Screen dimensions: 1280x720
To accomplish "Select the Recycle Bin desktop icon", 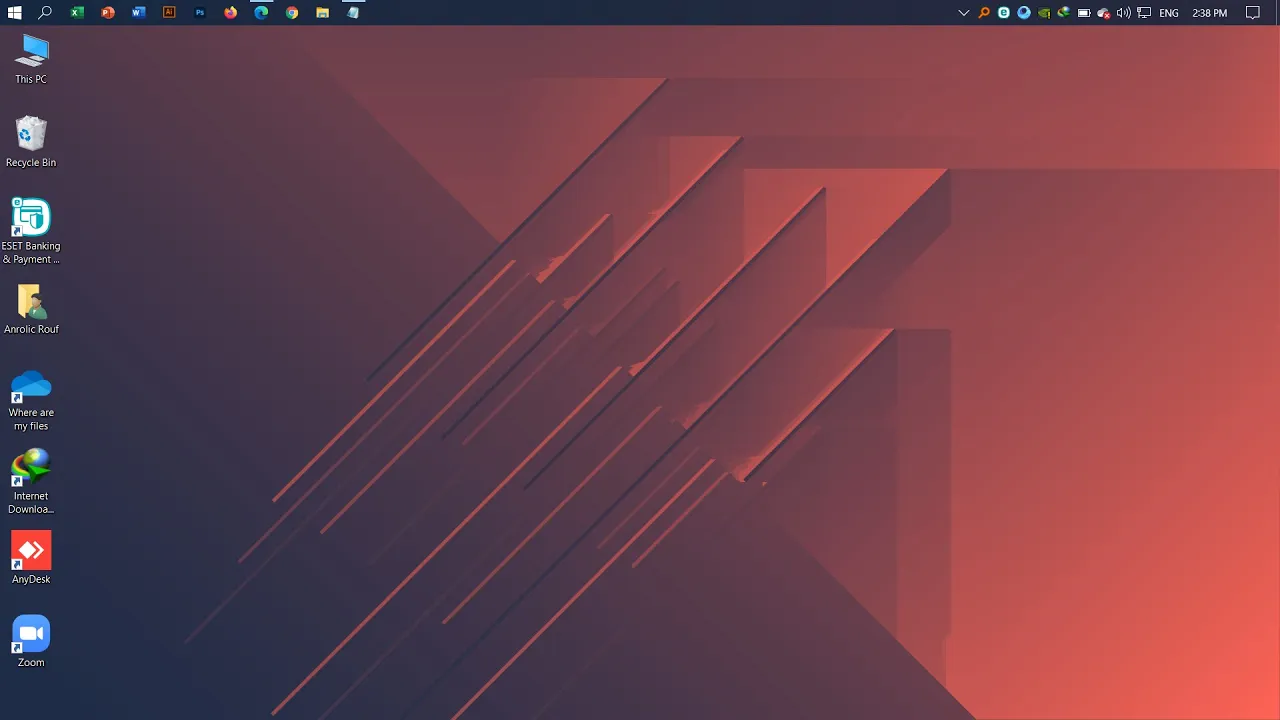I will 31,142.
